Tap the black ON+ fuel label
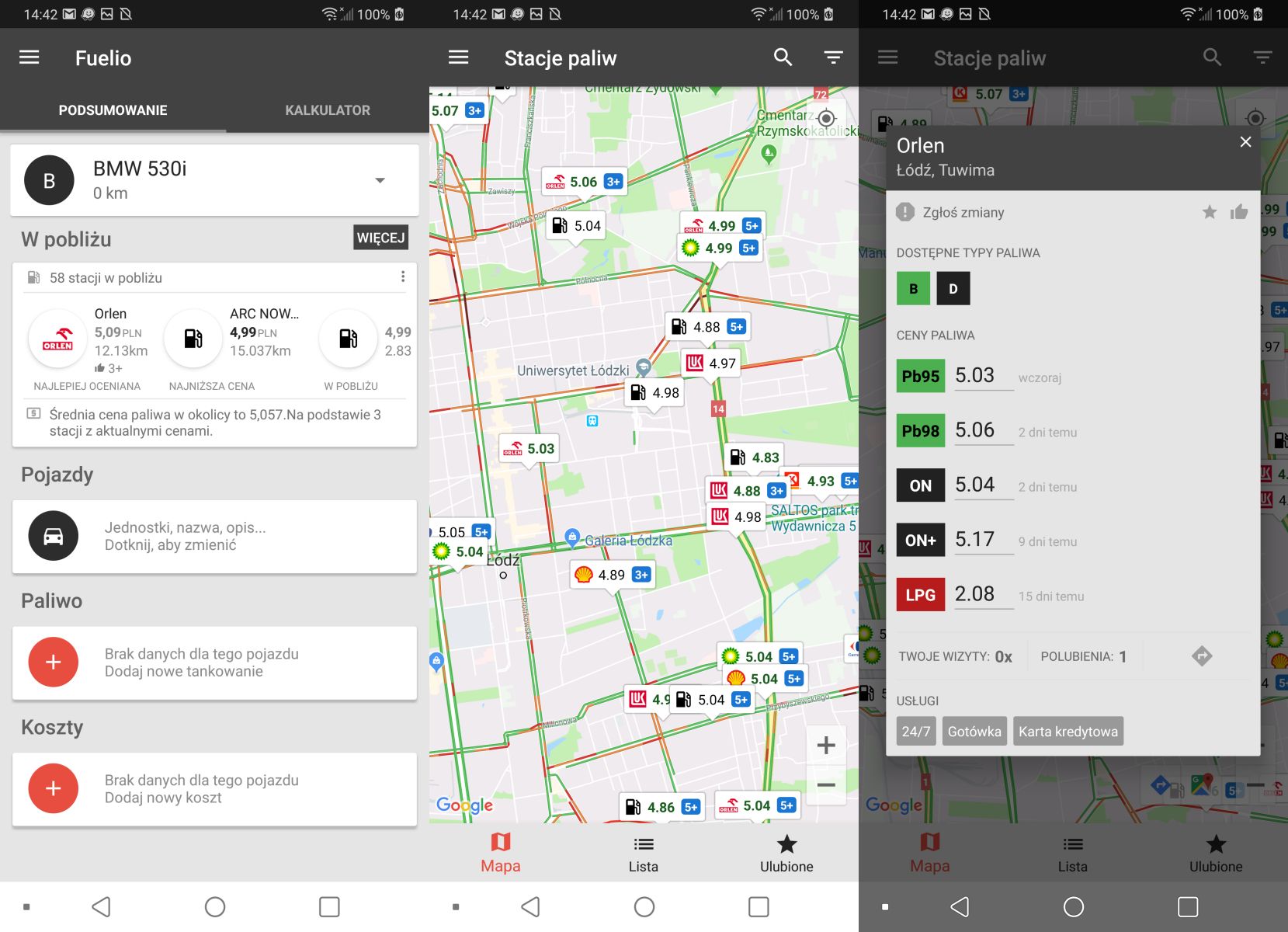1288x932 pixels. (921, 540)
